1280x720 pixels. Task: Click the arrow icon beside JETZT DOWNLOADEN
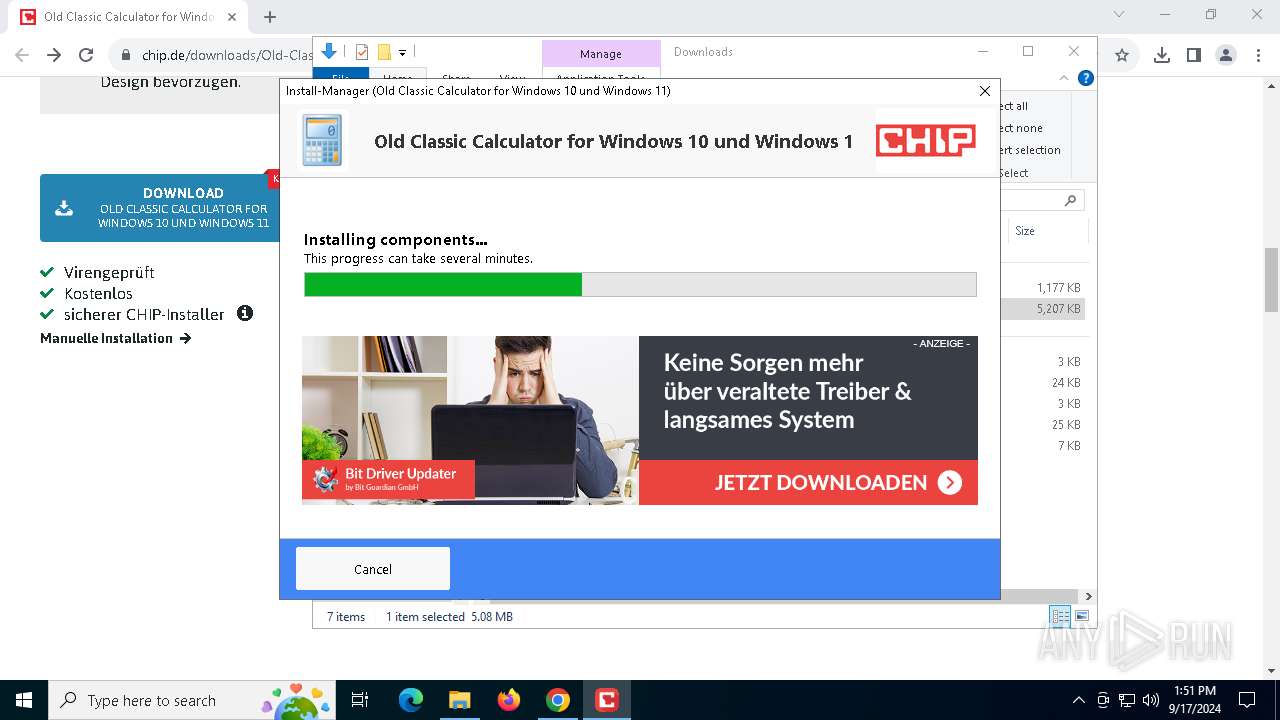coord(950,483)
